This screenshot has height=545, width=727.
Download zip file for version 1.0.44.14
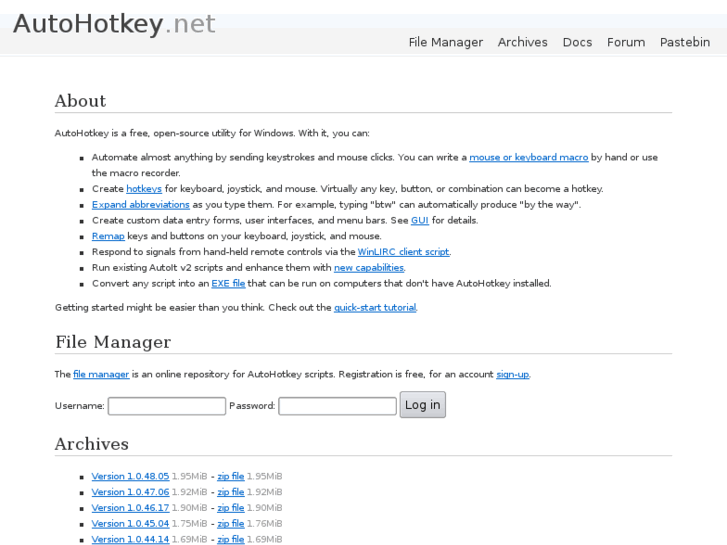(x=231, y=539)
